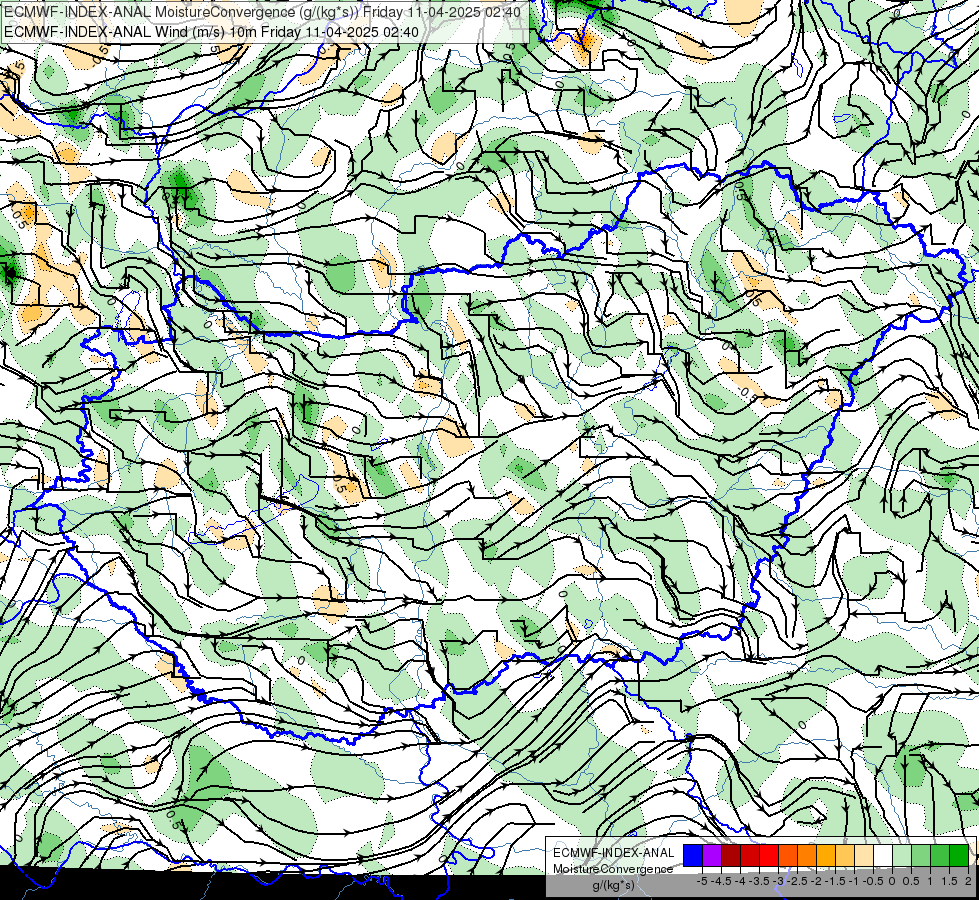Viewport: 979px width, 900px height.
Task: Click the '-0.5' tick label on legend scale
Action: click(873, 881)
